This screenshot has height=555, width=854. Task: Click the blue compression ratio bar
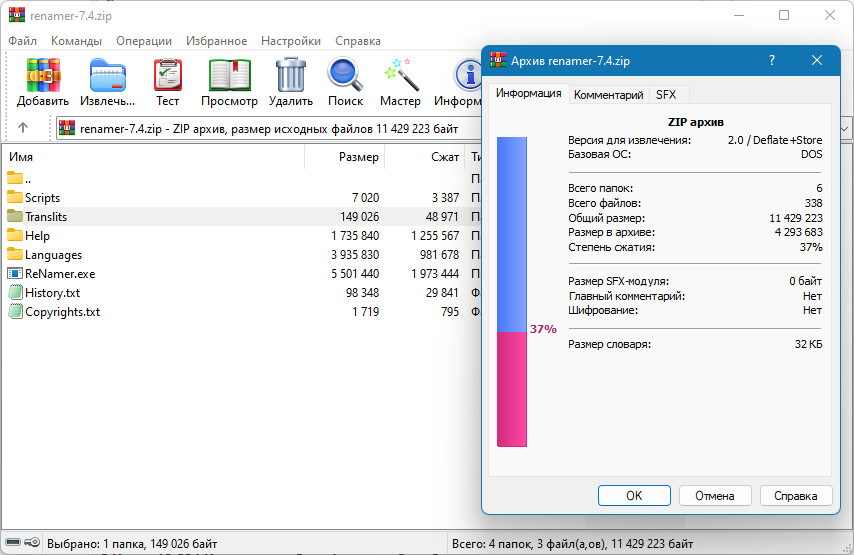(x=512, y=235)
